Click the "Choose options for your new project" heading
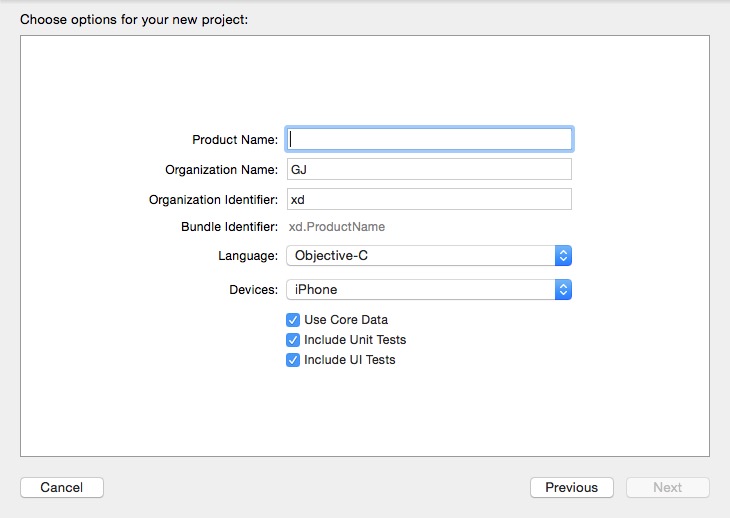The width and height of the screenshot is (730, 518). [134, 19]
